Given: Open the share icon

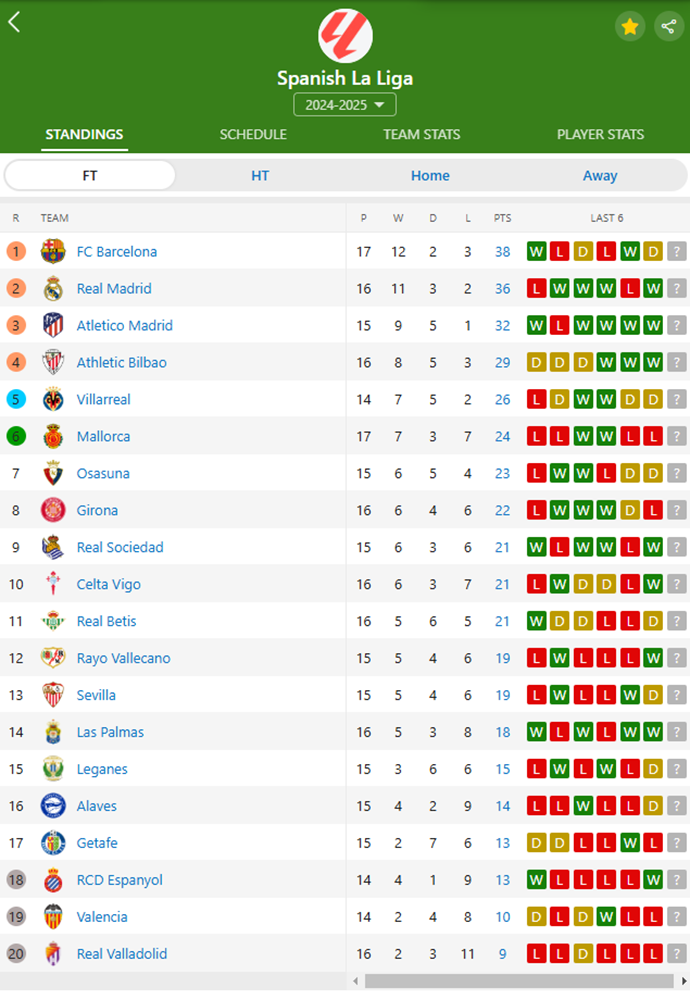Looking at the screenshot, I should coord(668,26).
